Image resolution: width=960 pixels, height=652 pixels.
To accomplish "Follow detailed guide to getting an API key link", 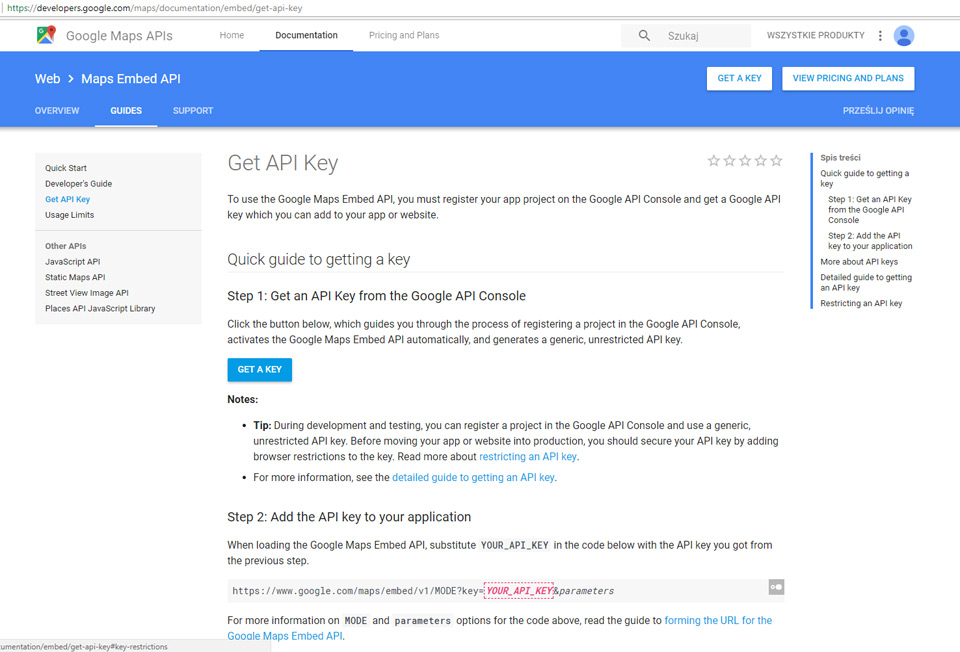I will tap(473, 478).
